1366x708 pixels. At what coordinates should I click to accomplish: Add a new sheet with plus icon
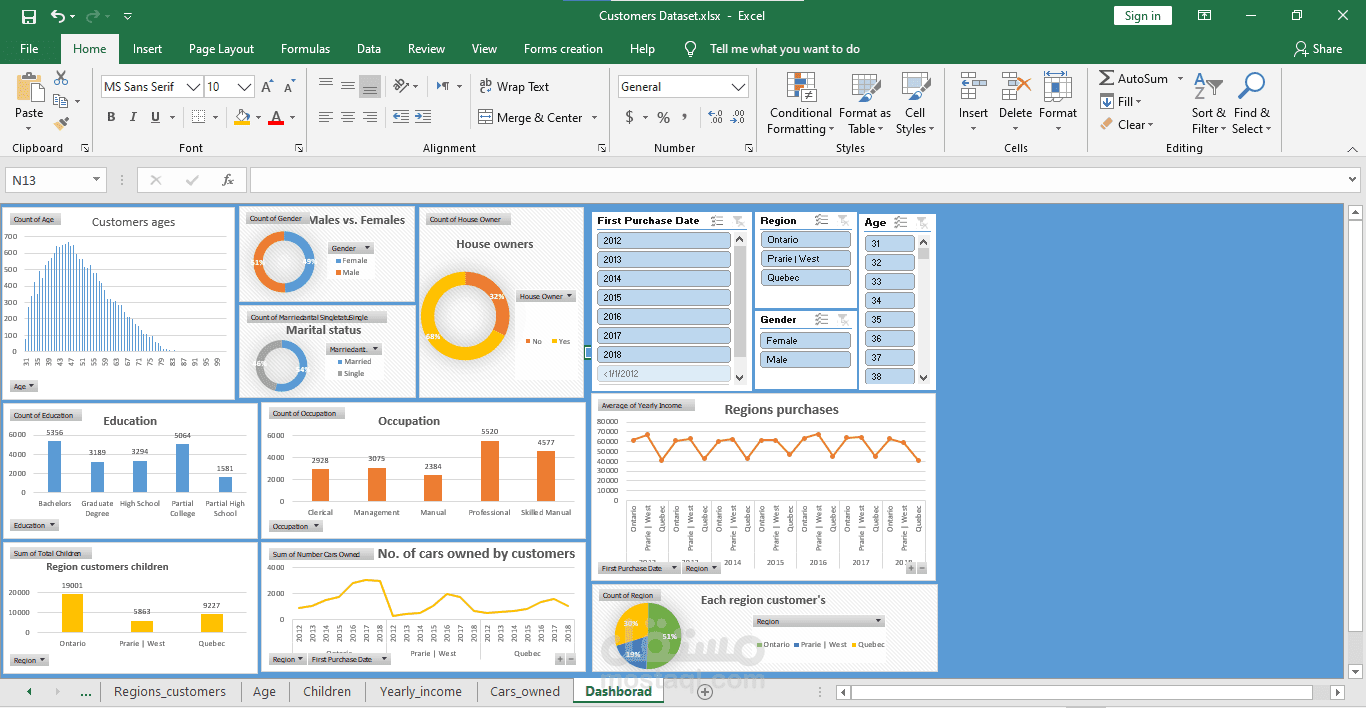click(705, 691)
